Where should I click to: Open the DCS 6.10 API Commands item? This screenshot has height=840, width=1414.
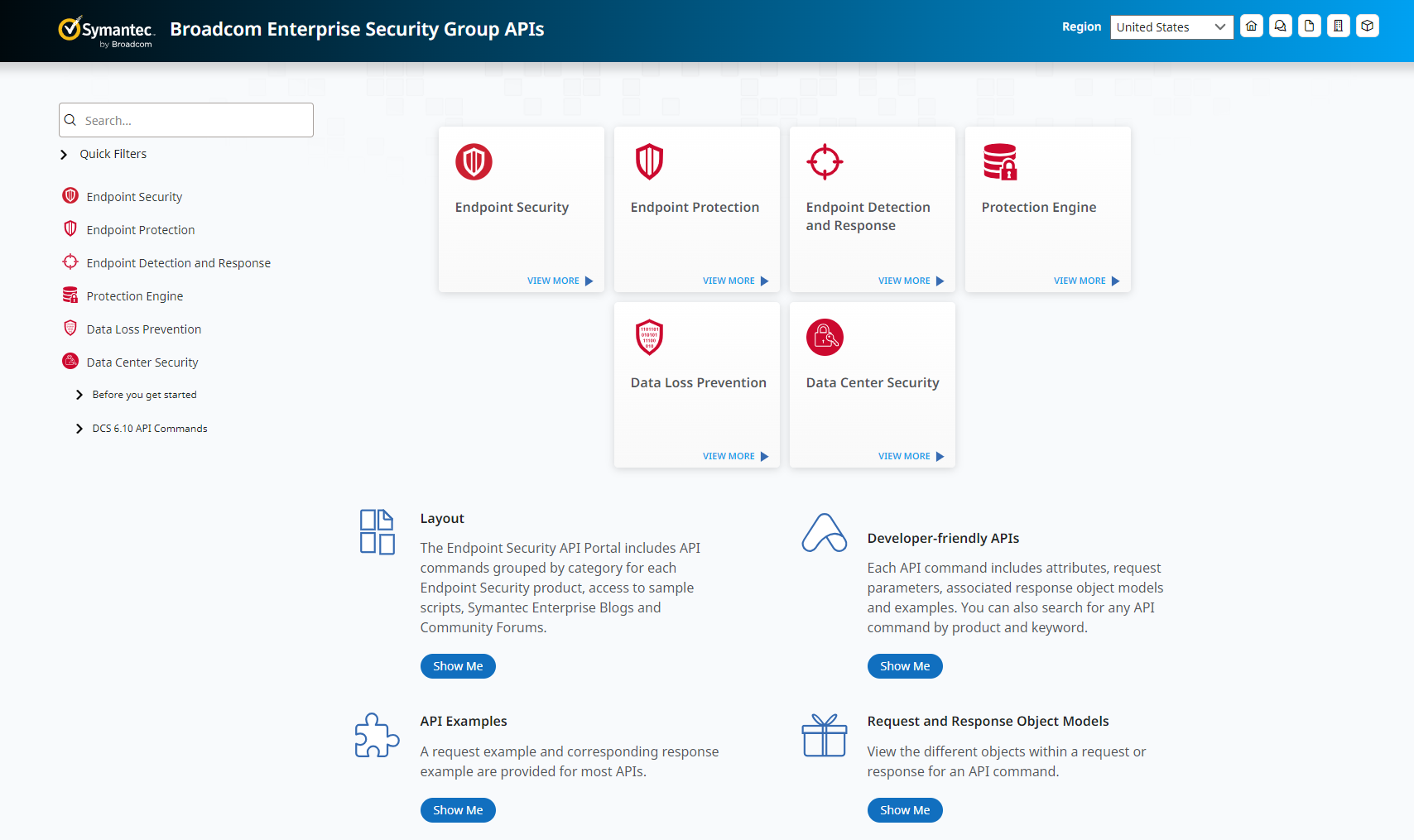point(150,429)
